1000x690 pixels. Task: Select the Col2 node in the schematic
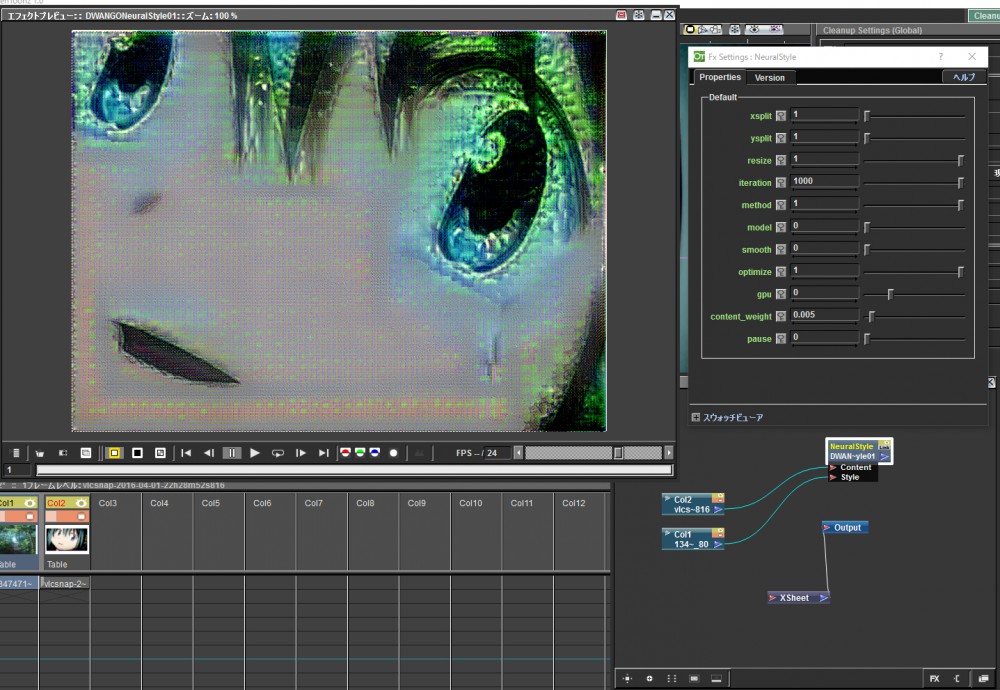pos(693,504)
